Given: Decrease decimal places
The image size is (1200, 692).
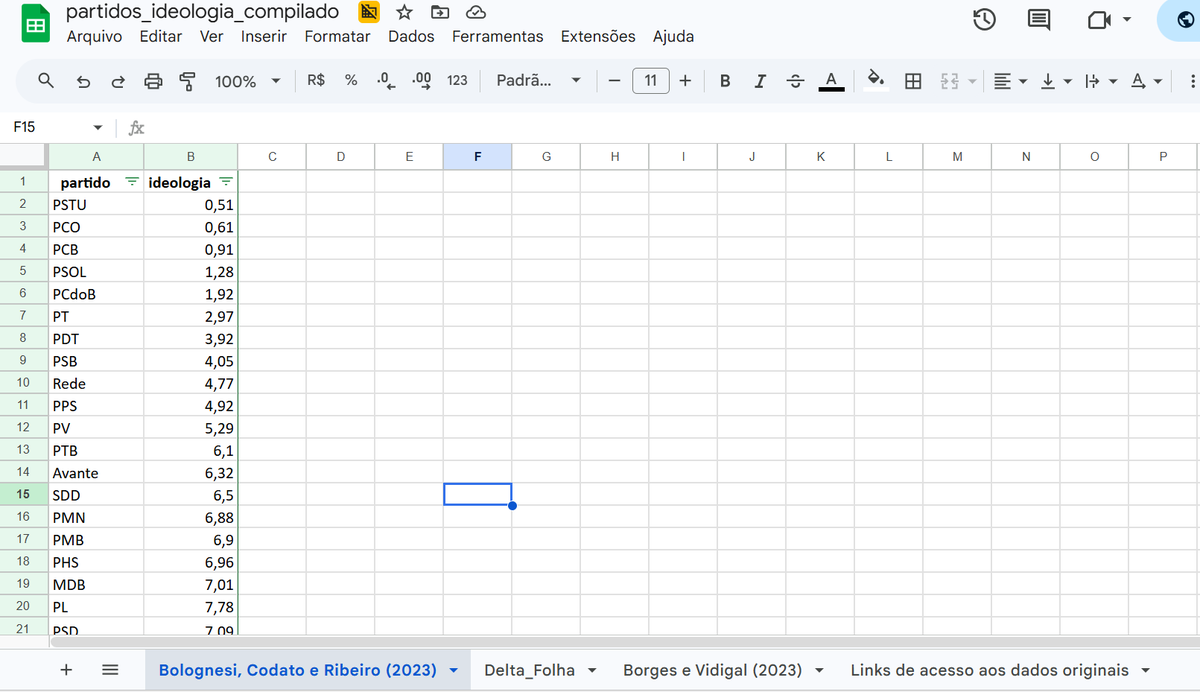Looking at the screenshot, I should [386, 80].
